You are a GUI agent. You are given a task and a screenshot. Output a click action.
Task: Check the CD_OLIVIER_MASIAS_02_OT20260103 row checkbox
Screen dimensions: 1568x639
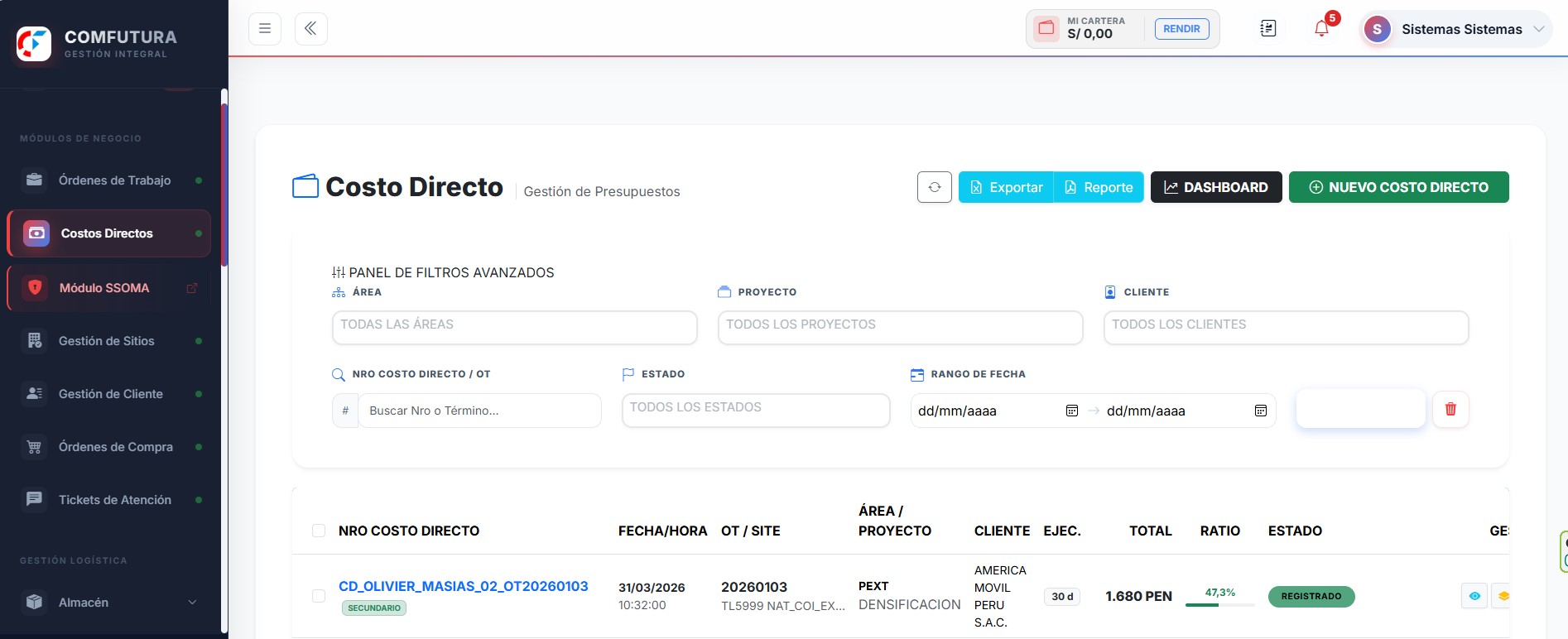319,596
